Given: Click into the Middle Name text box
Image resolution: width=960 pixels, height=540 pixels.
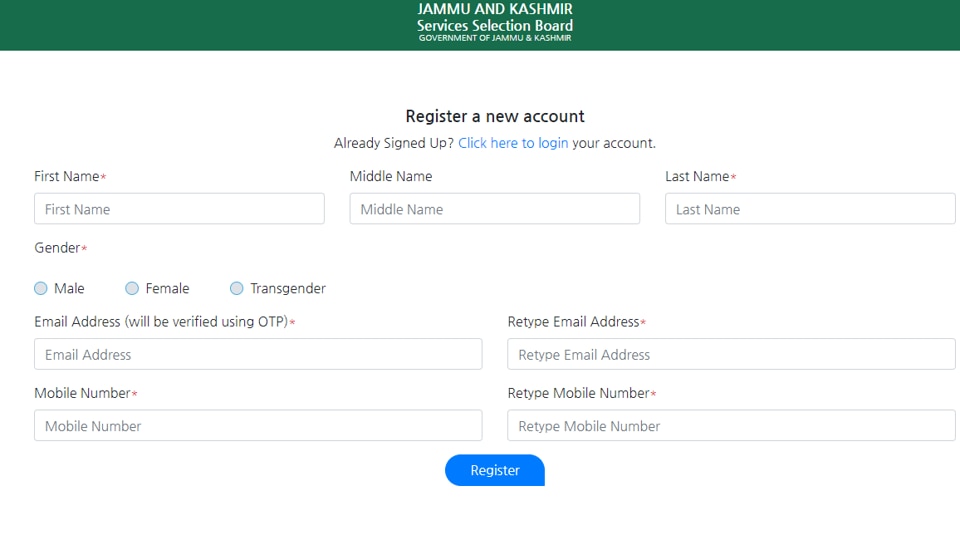Looking at the screenshot, I should click(494, 209).
